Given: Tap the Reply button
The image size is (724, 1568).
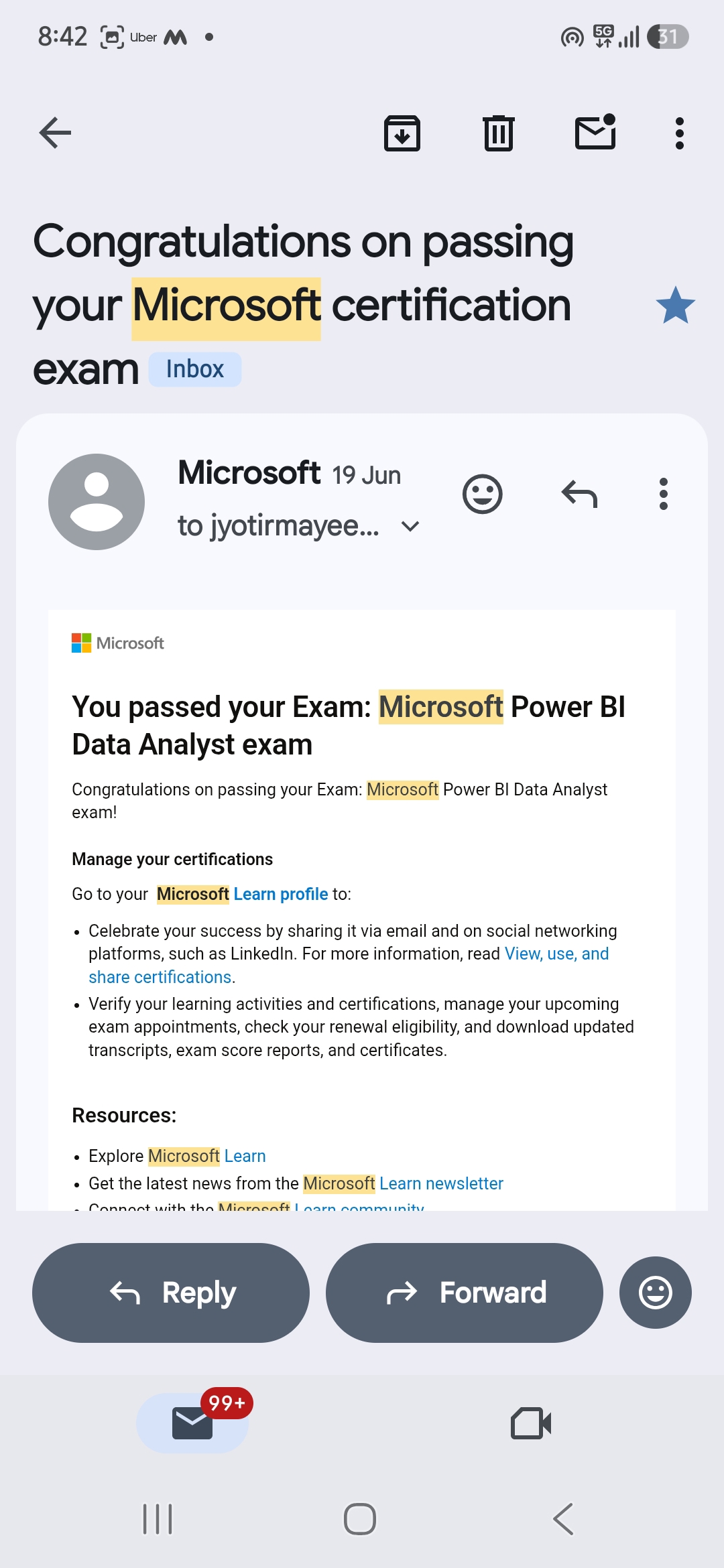Looking at the screenshot, I should (171, 1293).
